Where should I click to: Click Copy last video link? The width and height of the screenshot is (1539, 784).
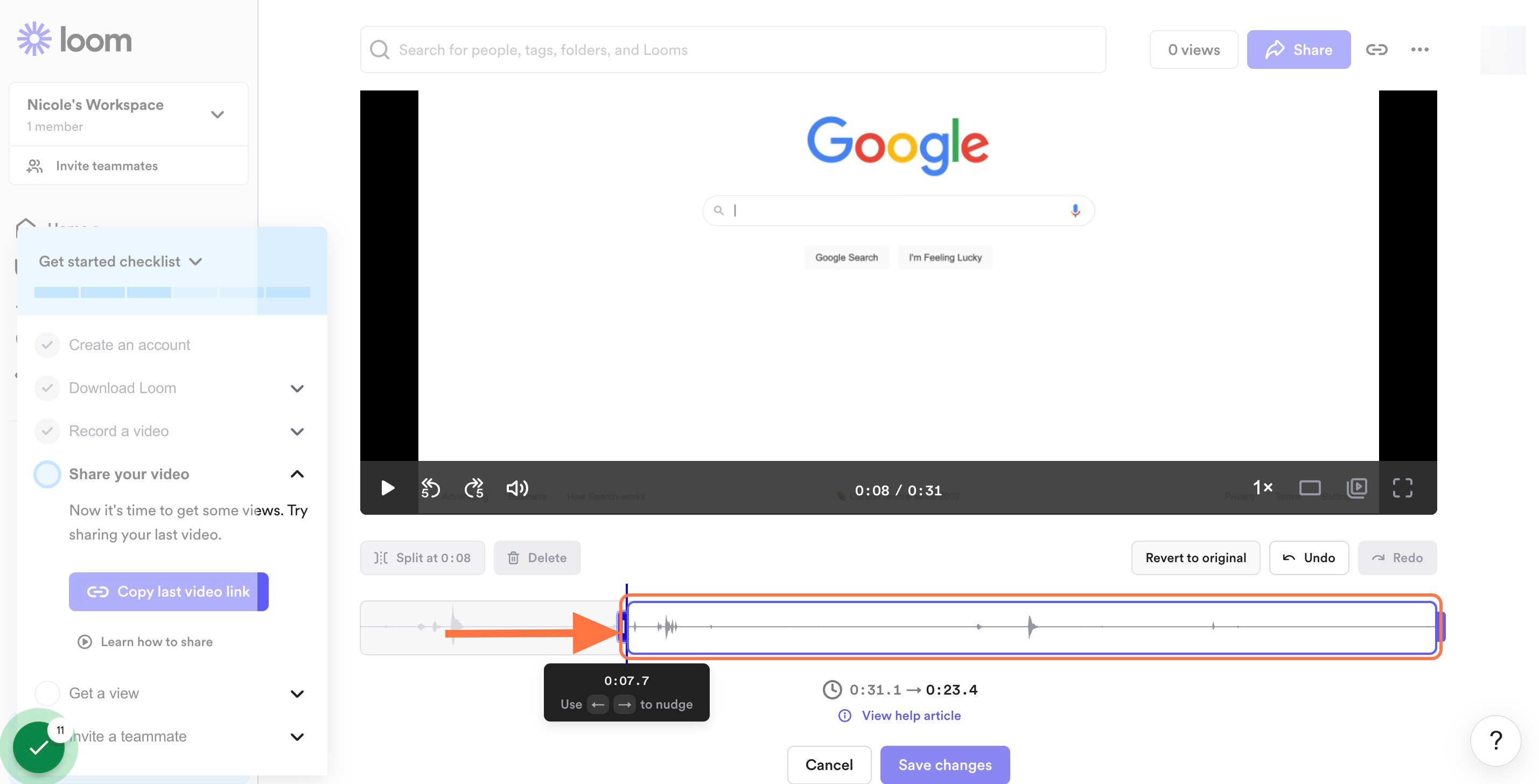coord(169,592)
